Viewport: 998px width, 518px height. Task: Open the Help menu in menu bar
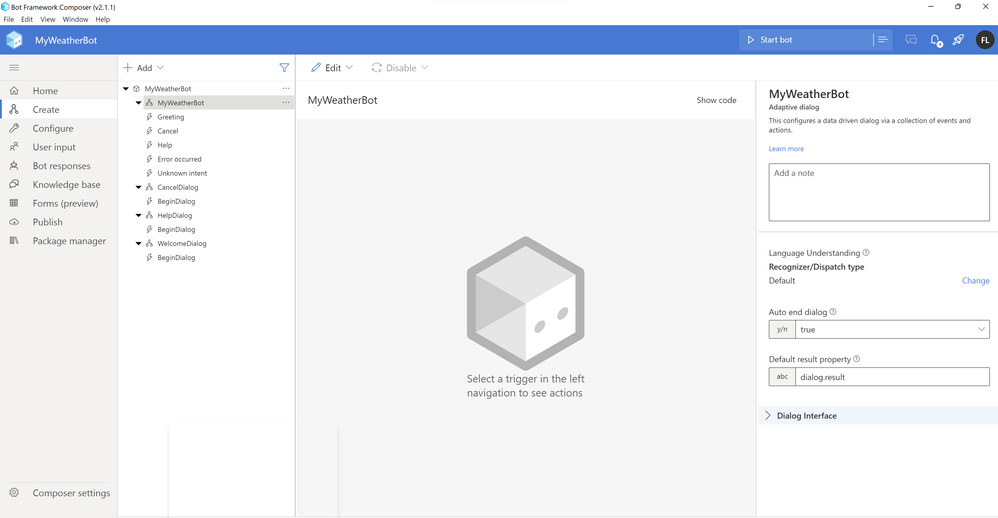(102, 19)
